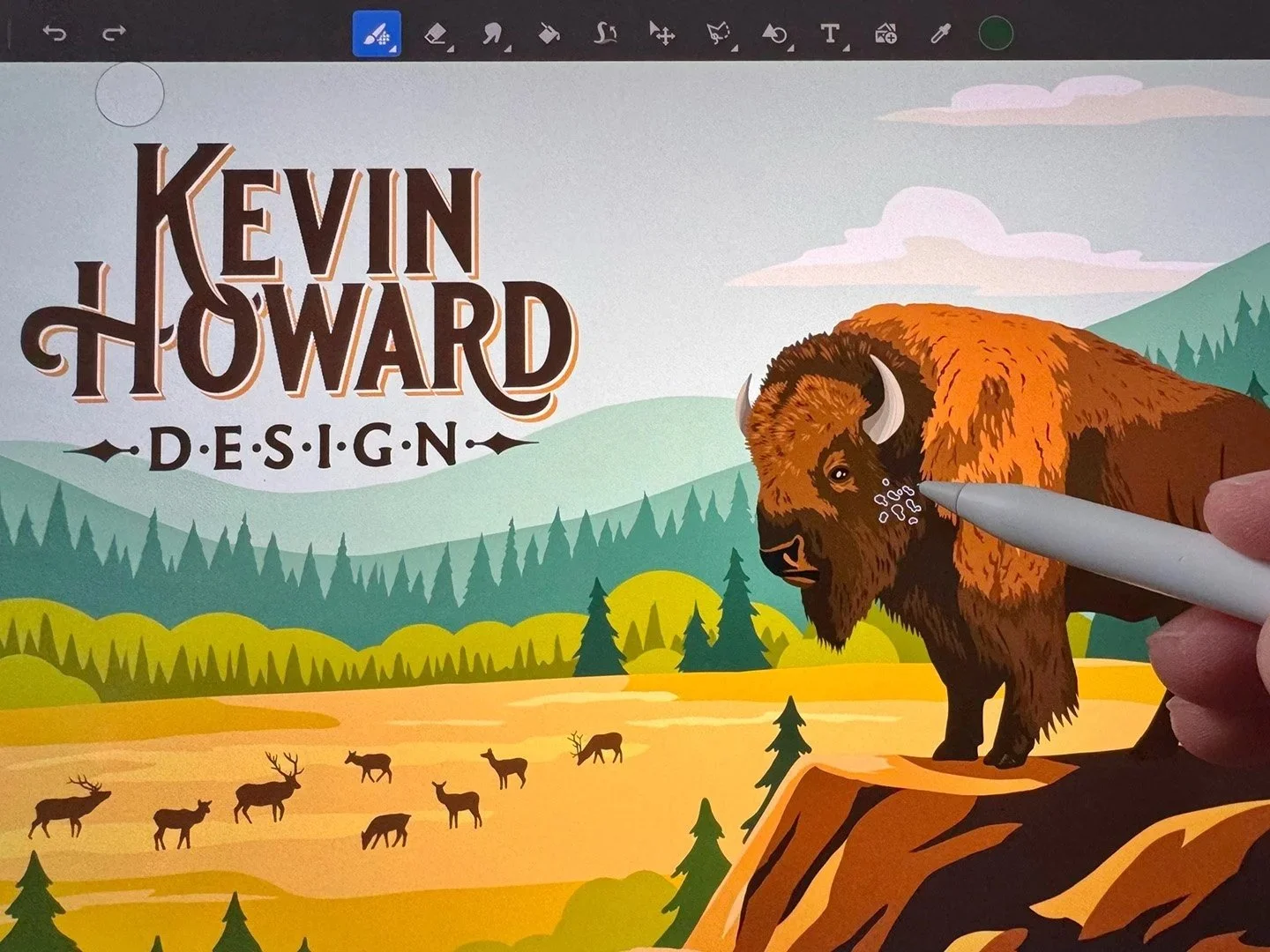Open the dark green color swatch
This screenshot has width=1270, height=952.
(x=996, y=34)
